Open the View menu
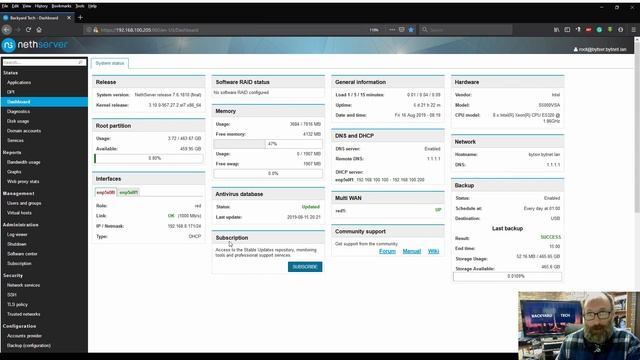The height and width of the screenshot is (360, 640). coord(27,6)
